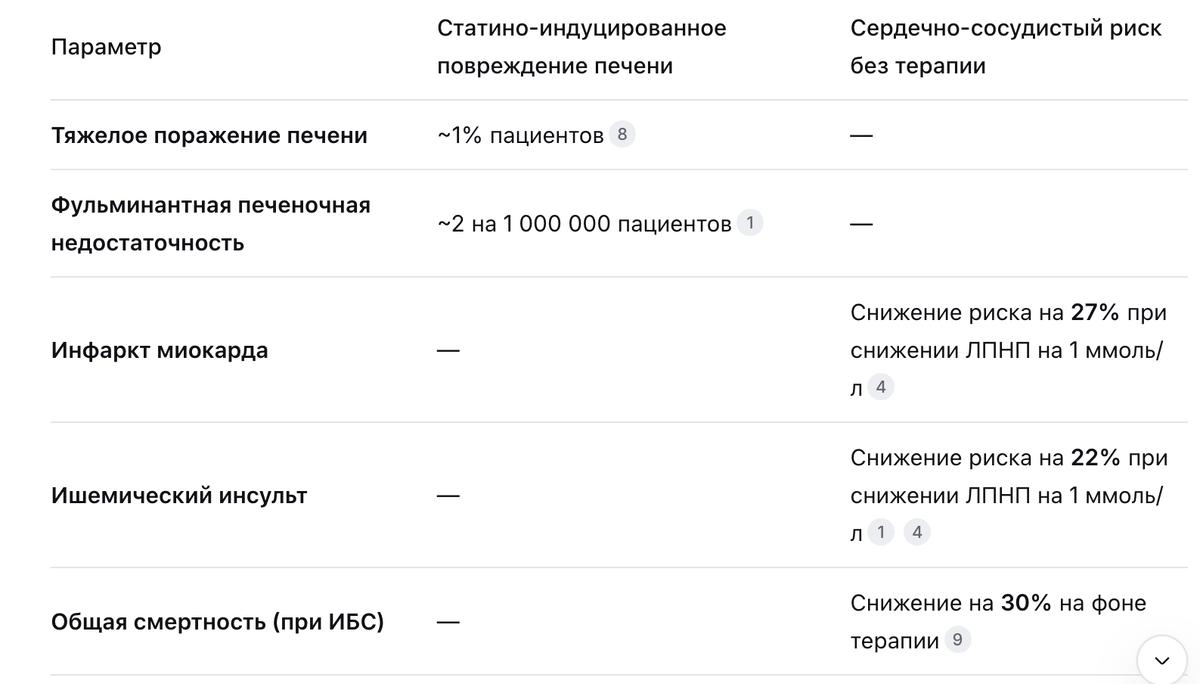Click citation 1 in Ишемический инсульт row
1200x684 pixels.
coord(880,532)
